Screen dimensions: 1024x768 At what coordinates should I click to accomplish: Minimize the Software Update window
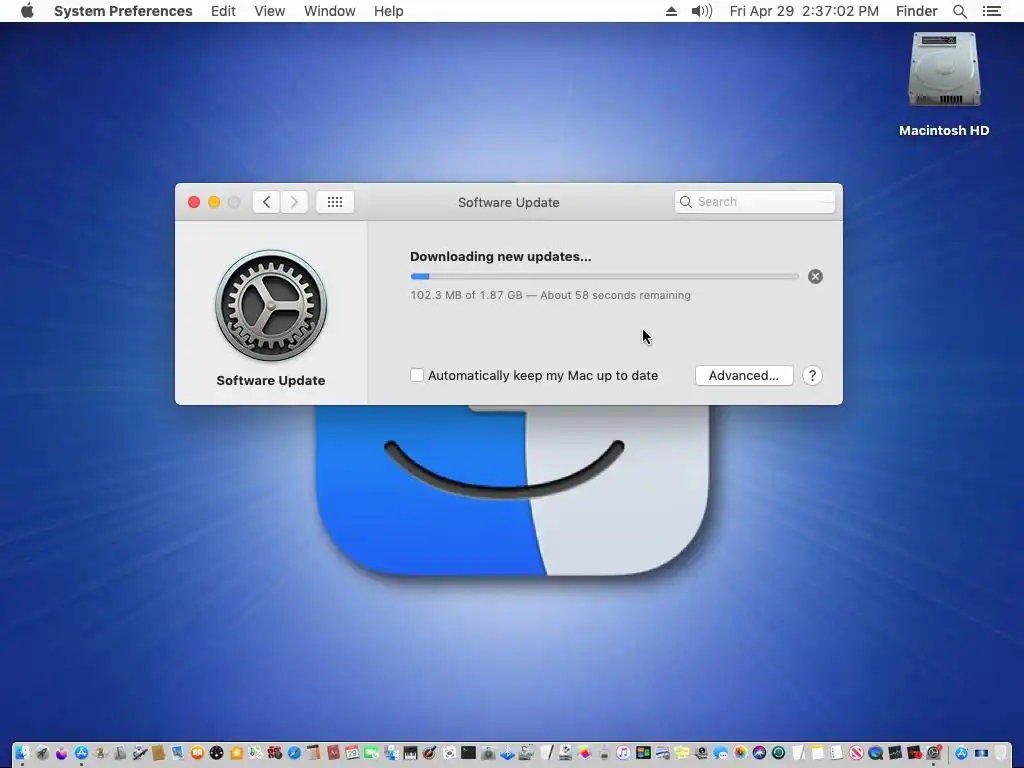(214, 202)
